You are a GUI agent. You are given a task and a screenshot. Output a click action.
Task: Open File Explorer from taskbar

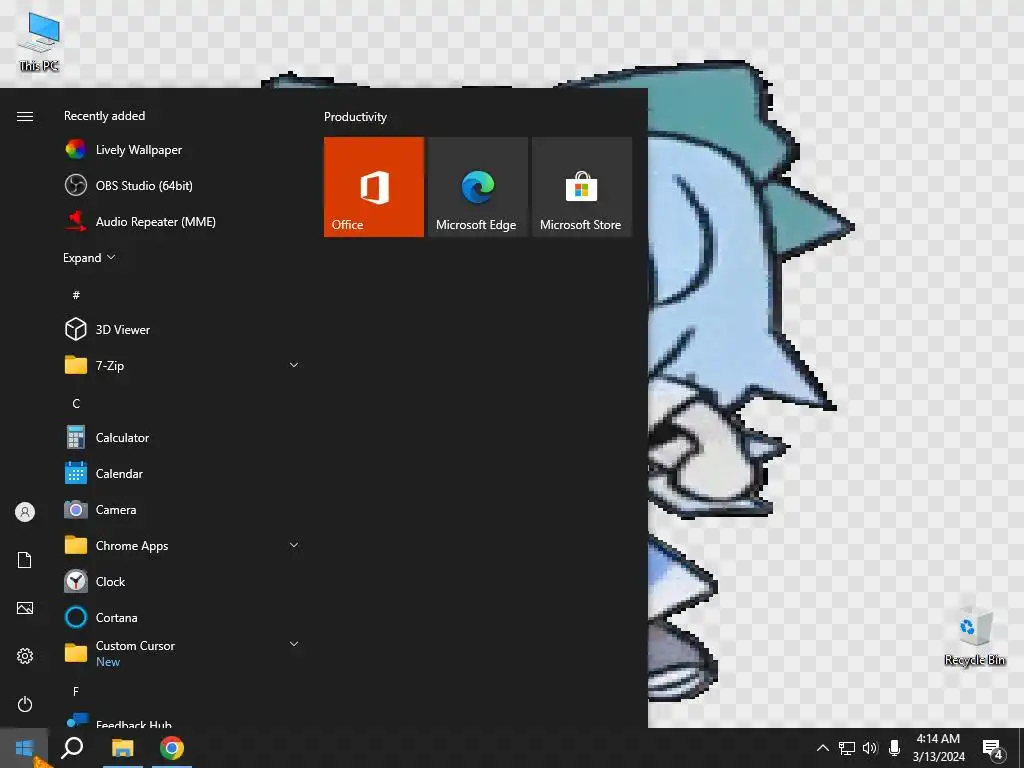click(122, 748)
